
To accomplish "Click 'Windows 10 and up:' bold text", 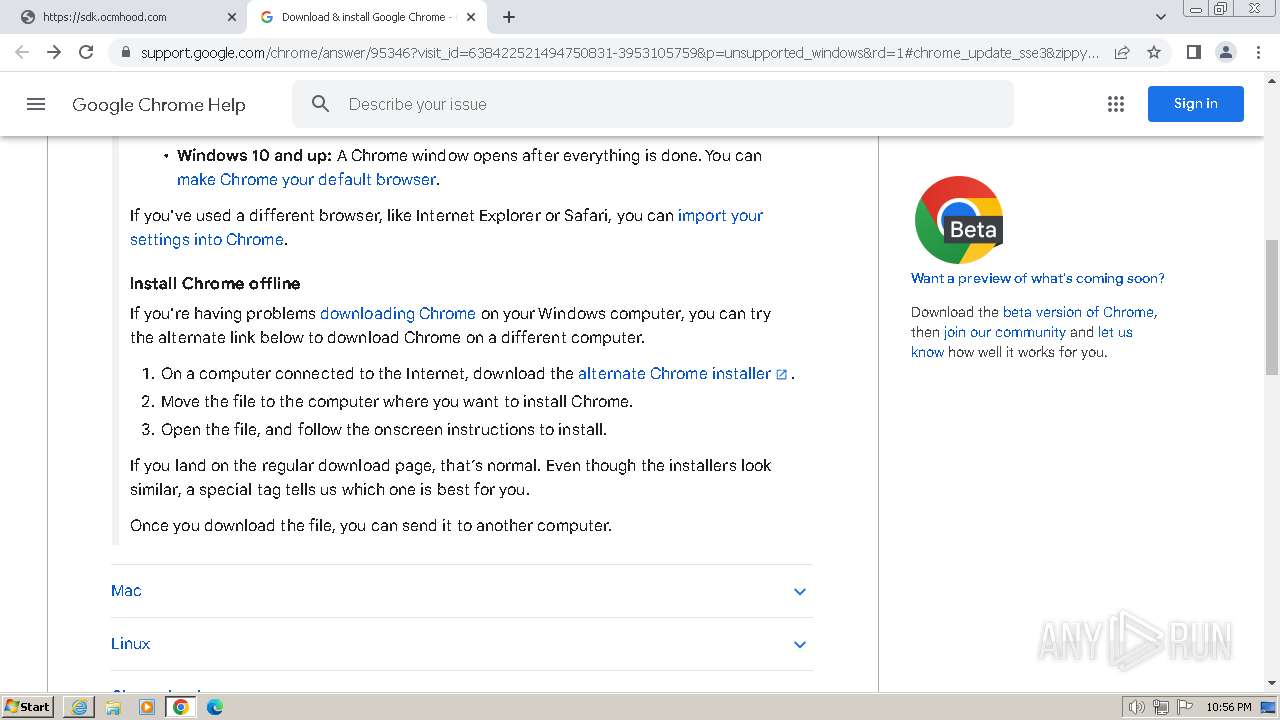I will 254,156.
